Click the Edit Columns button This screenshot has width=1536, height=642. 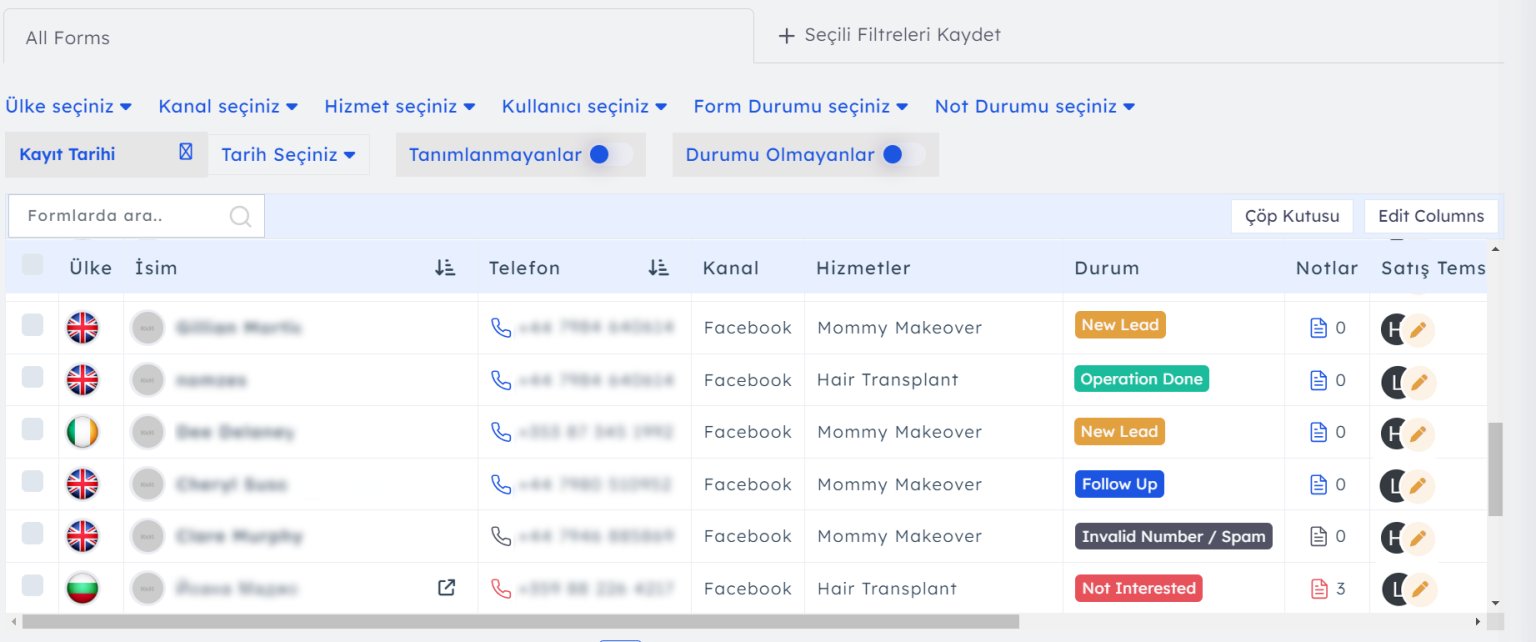1430,217
